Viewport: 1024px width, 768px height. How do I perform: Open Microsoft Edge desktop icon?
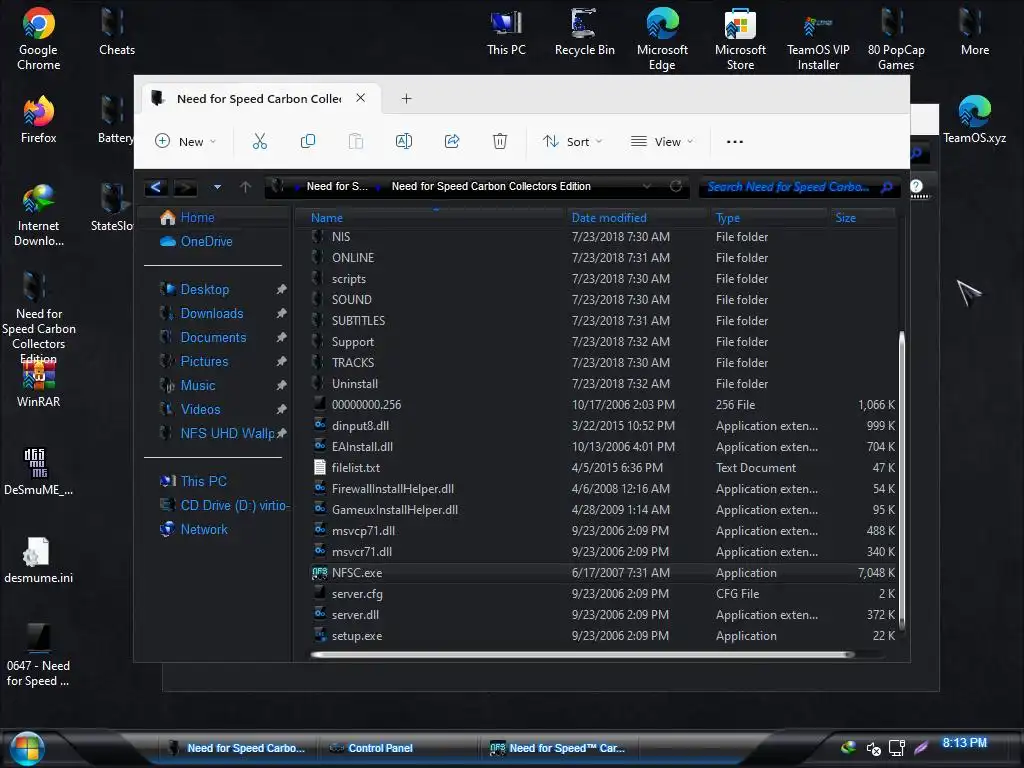click(x=662, y=38)
